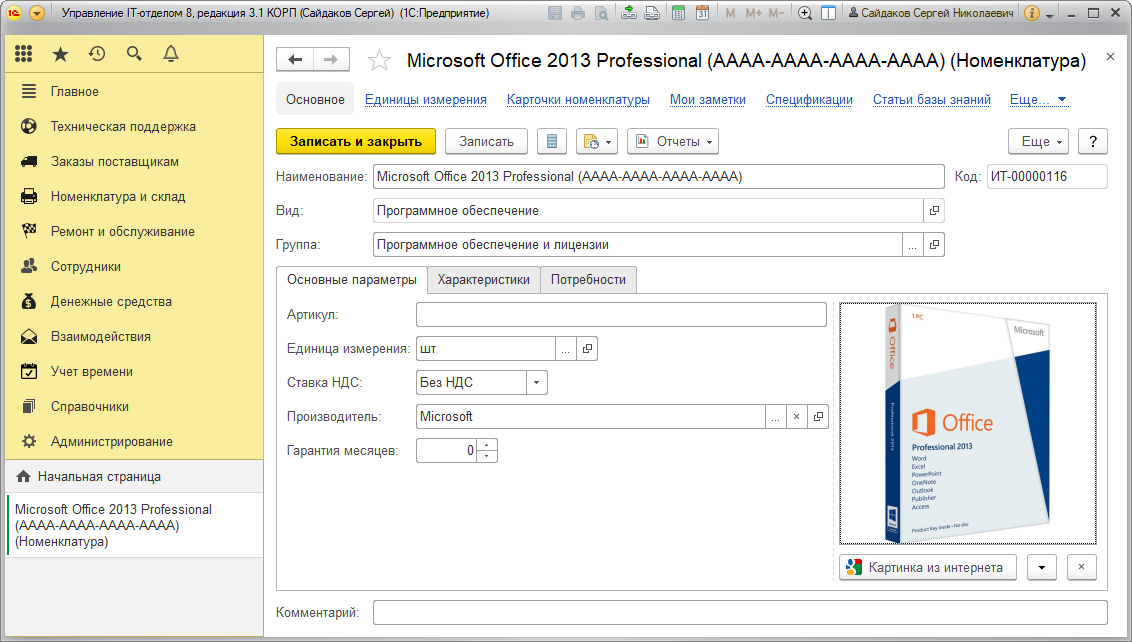Click the Единица измерения ellipsis button
The image size is (1132, 642).
click(x=565, y=349)
